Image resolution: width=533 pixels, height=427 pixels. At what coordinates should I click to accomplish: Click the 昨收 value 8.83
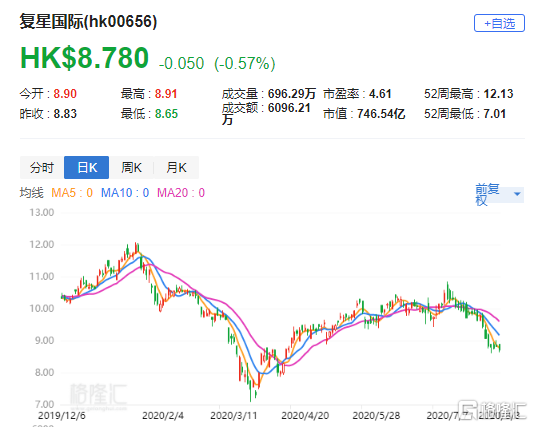(x=65, y=114)
